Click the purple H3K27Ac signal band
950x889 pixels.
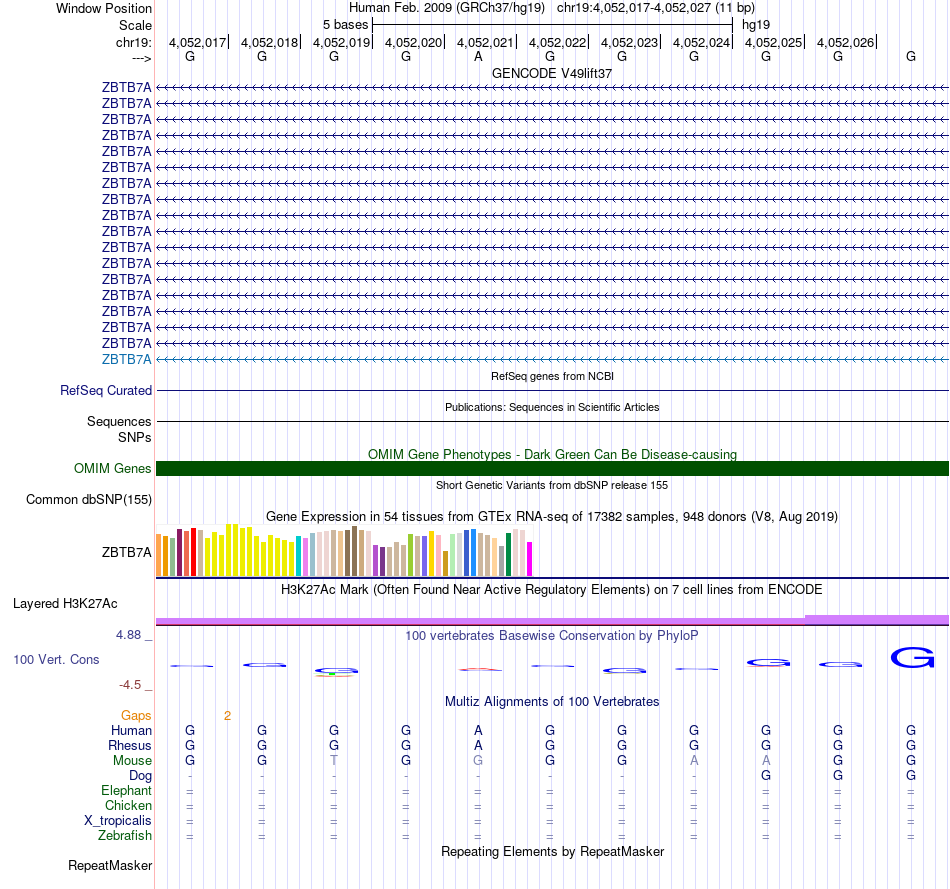click(x=552, y=621)
